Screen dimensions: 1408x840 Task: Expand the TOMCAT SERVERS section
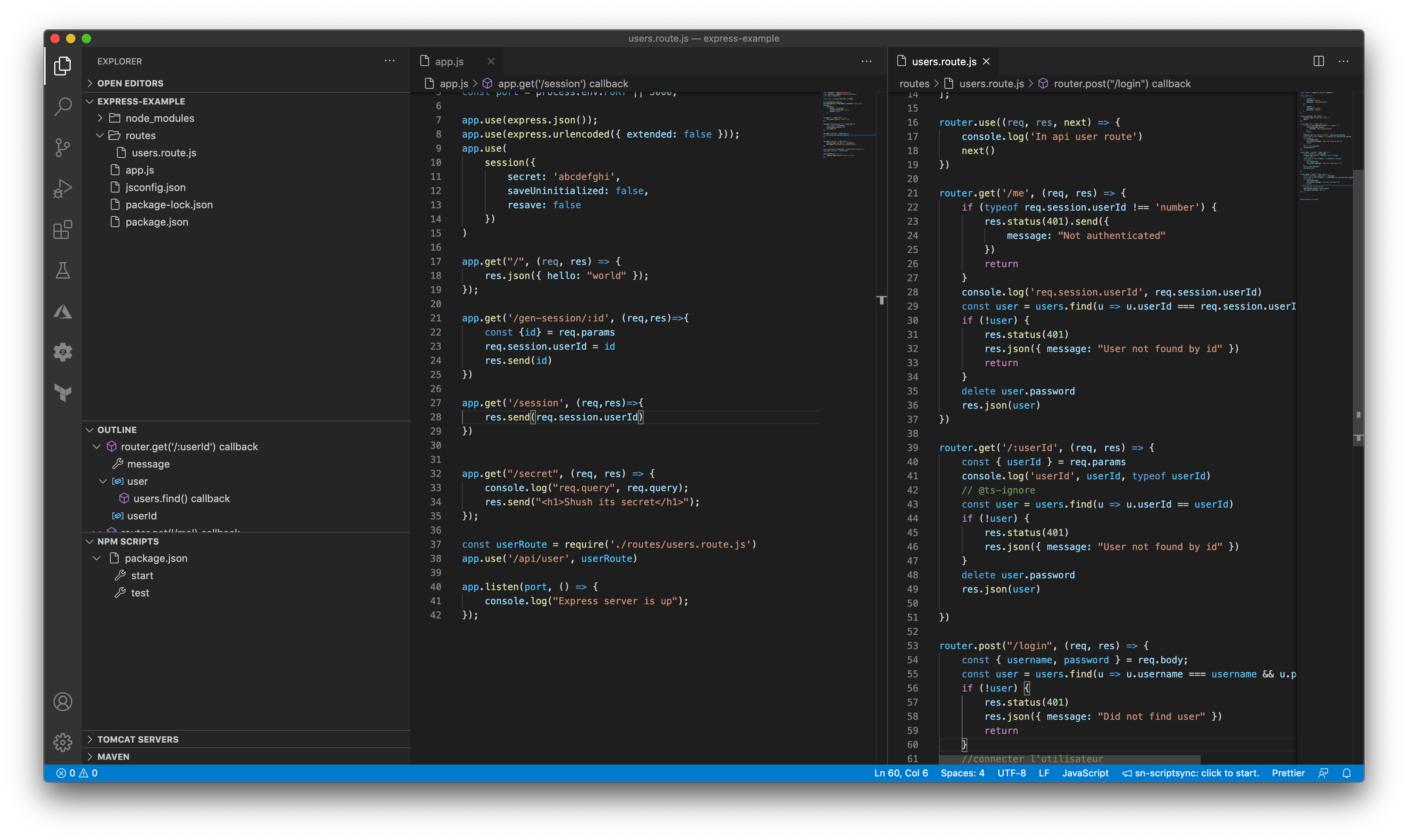click(x=139, y=739)
